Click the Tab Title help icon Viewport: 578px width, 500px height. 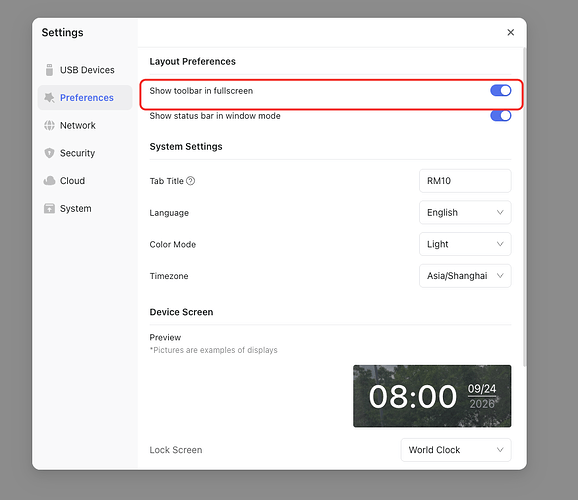coord(191,181)
